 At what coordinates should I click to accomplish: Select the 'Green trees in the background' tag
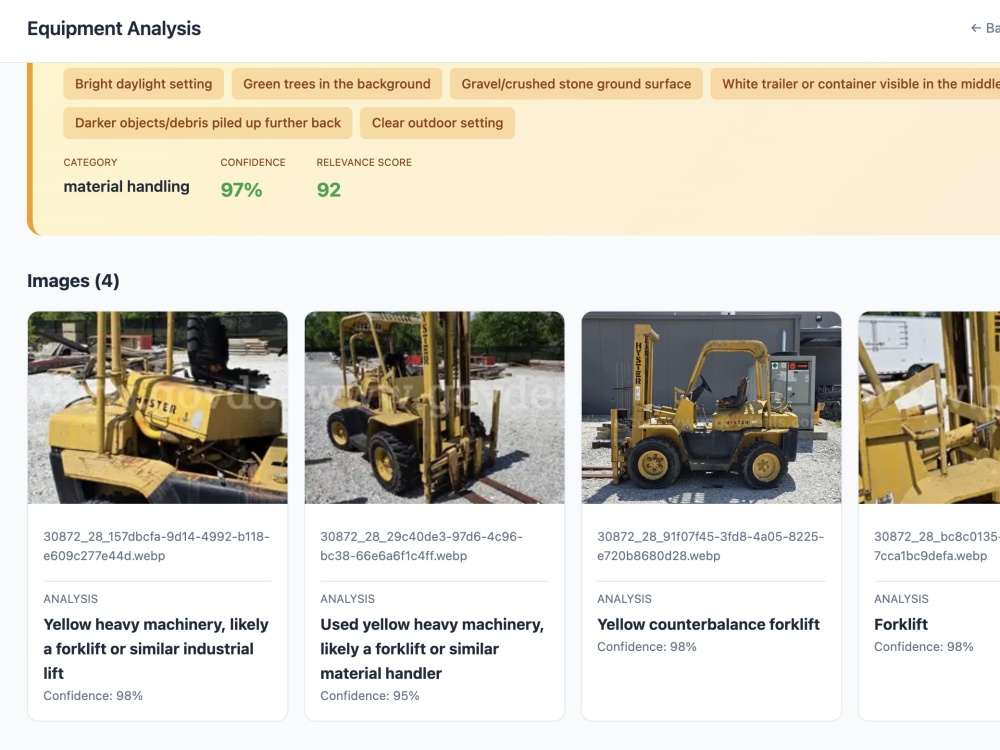point(337,84)
